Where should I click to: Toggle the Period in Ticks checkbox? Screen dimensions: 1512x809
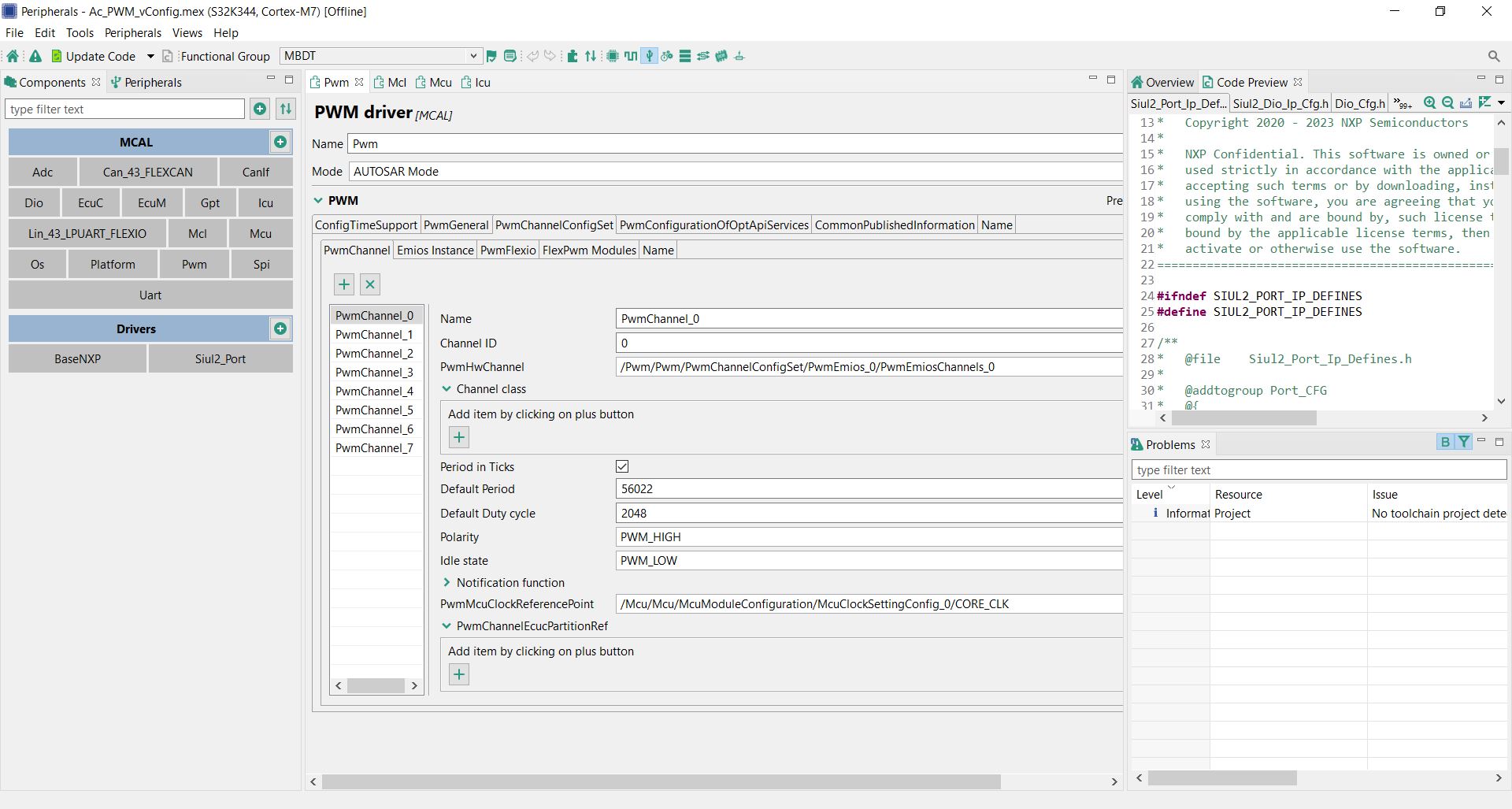(622, 466)
